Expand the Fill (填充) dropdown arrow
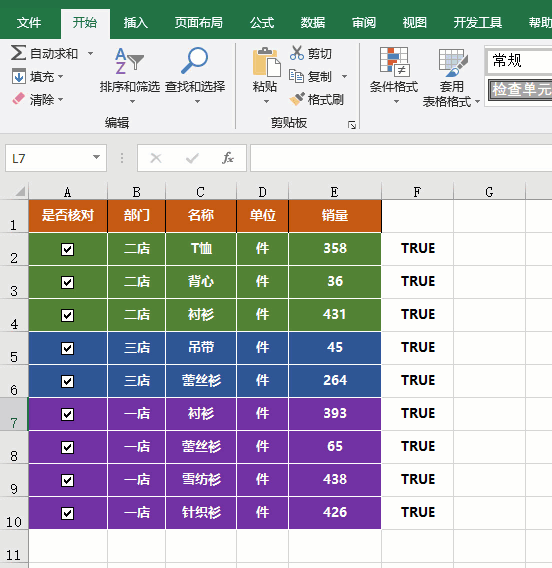Screen dimensions: 552x568 (60, 76)
